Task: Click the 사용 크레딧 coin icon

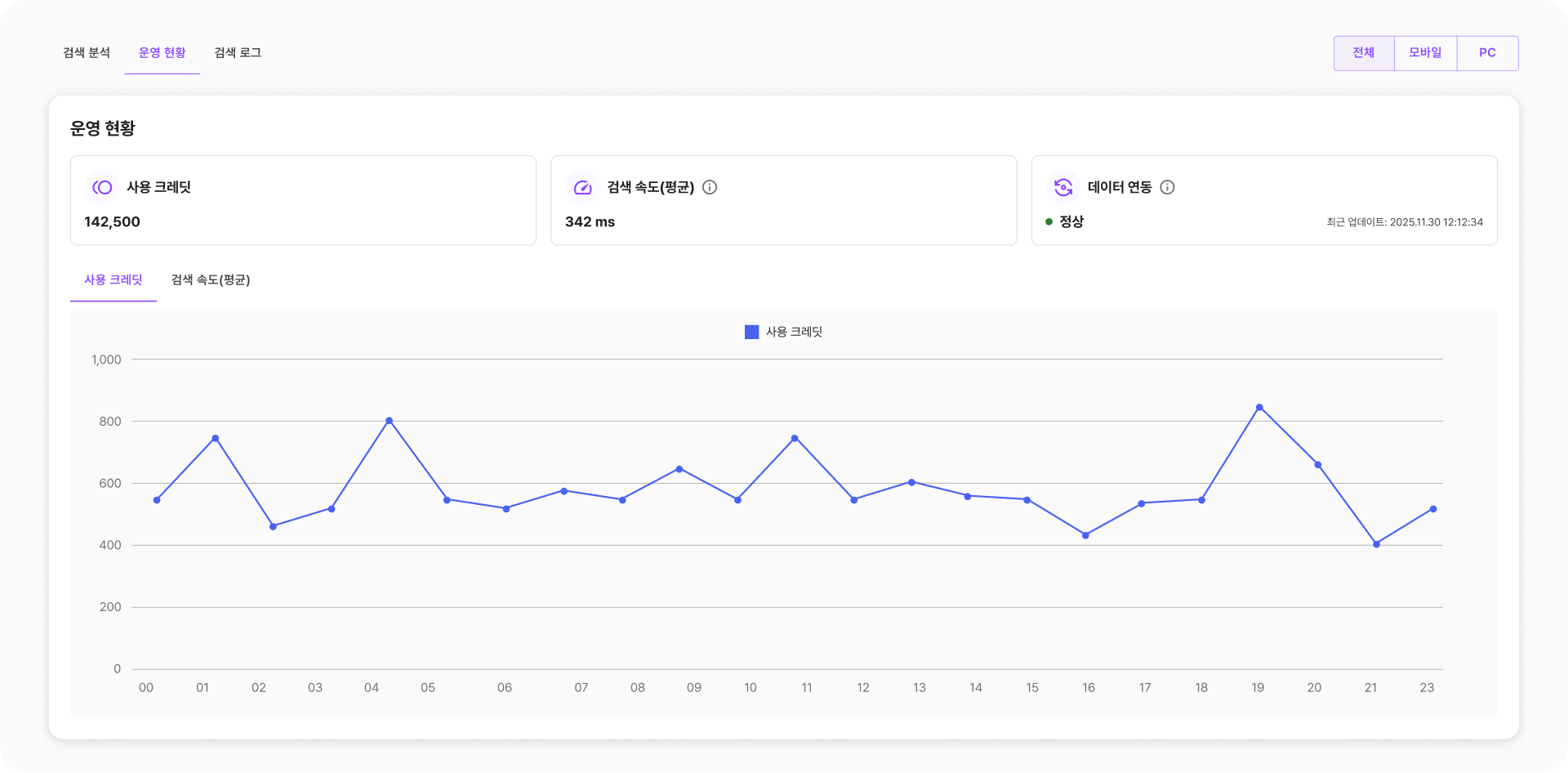Action: [102, 187]
